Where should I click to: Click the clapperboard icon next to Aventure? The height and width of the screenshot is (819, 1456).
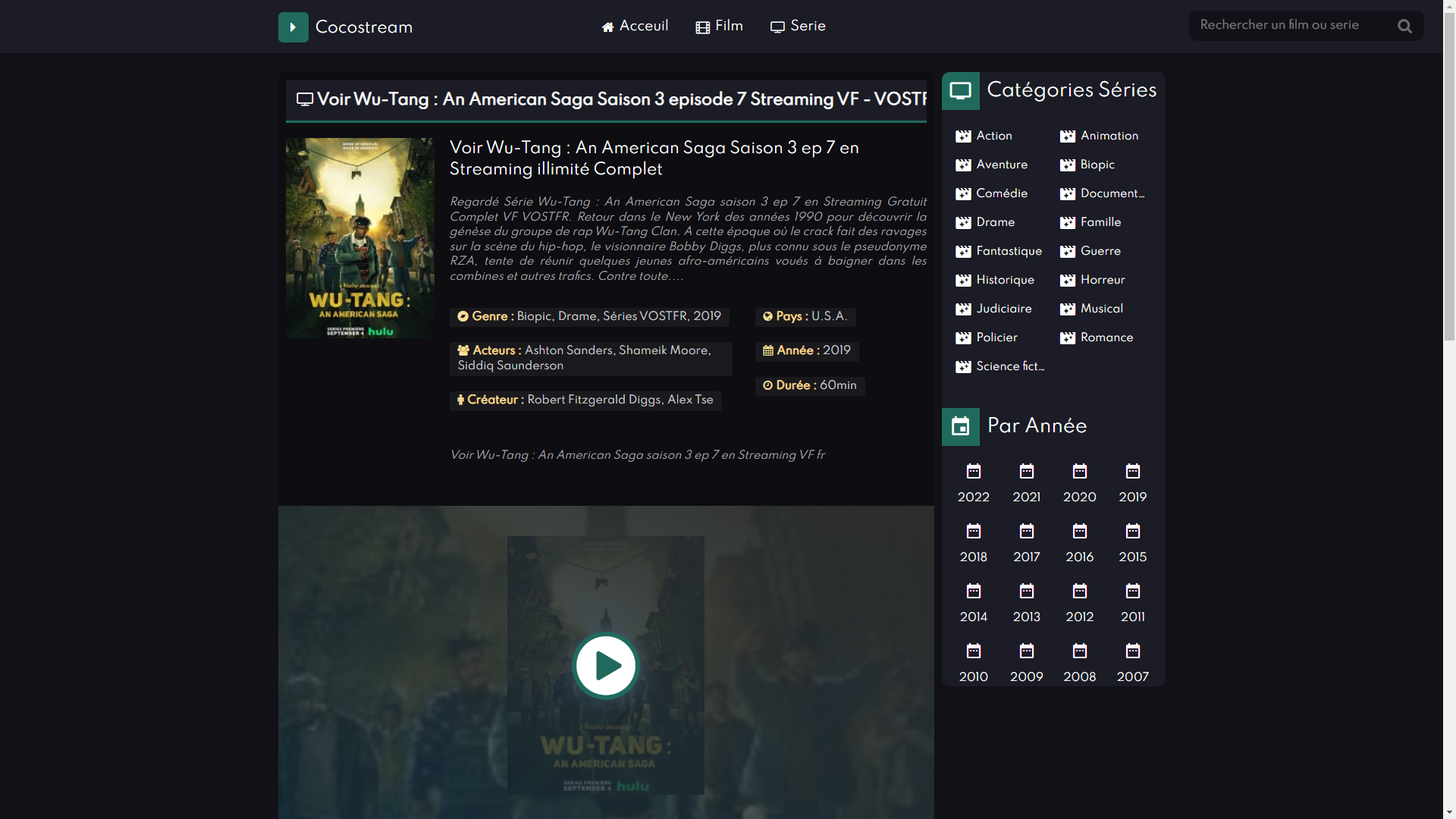963,165
